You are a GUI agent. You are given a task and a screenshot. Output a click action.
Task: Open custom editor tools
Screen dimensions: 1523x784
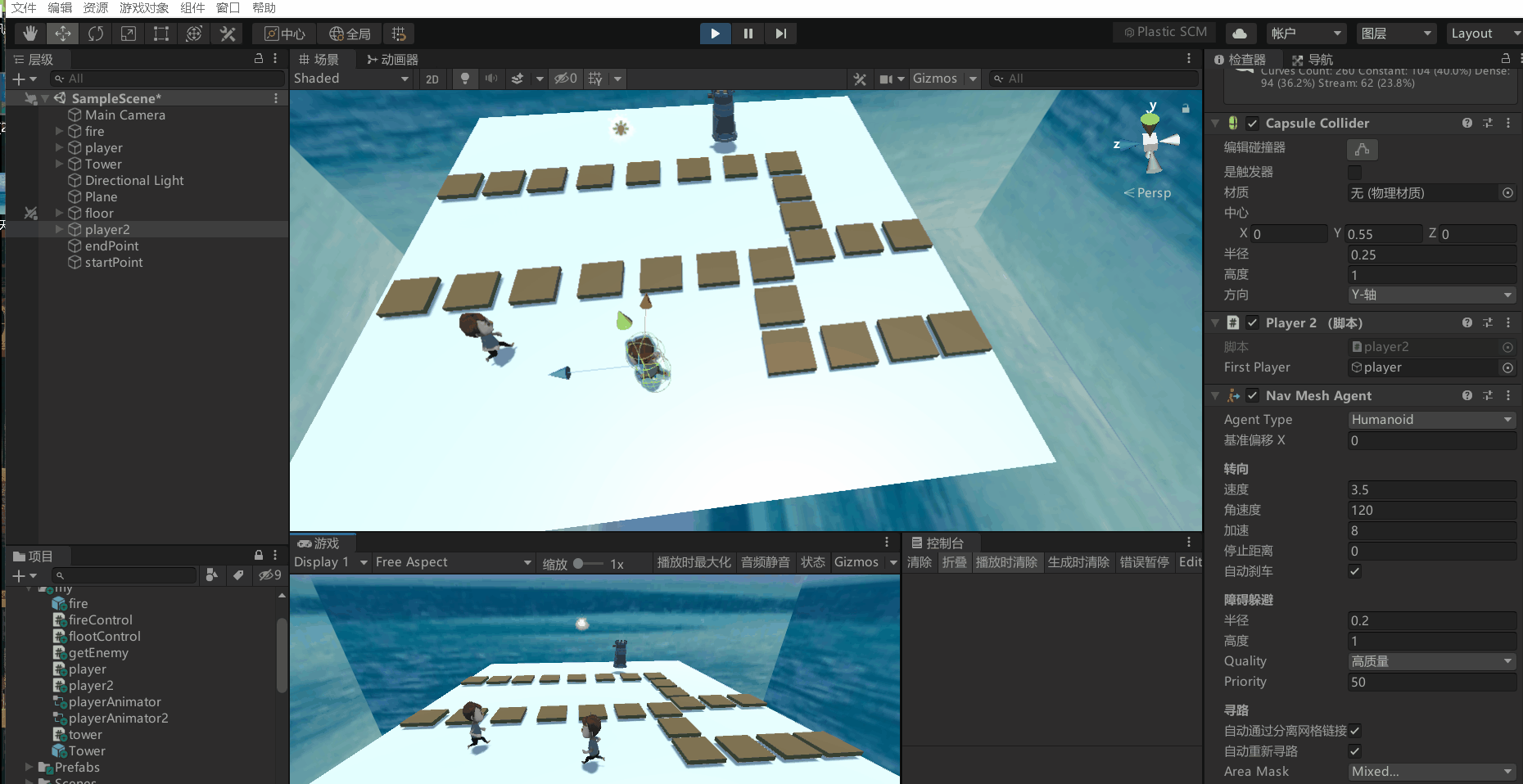(228, 34)
